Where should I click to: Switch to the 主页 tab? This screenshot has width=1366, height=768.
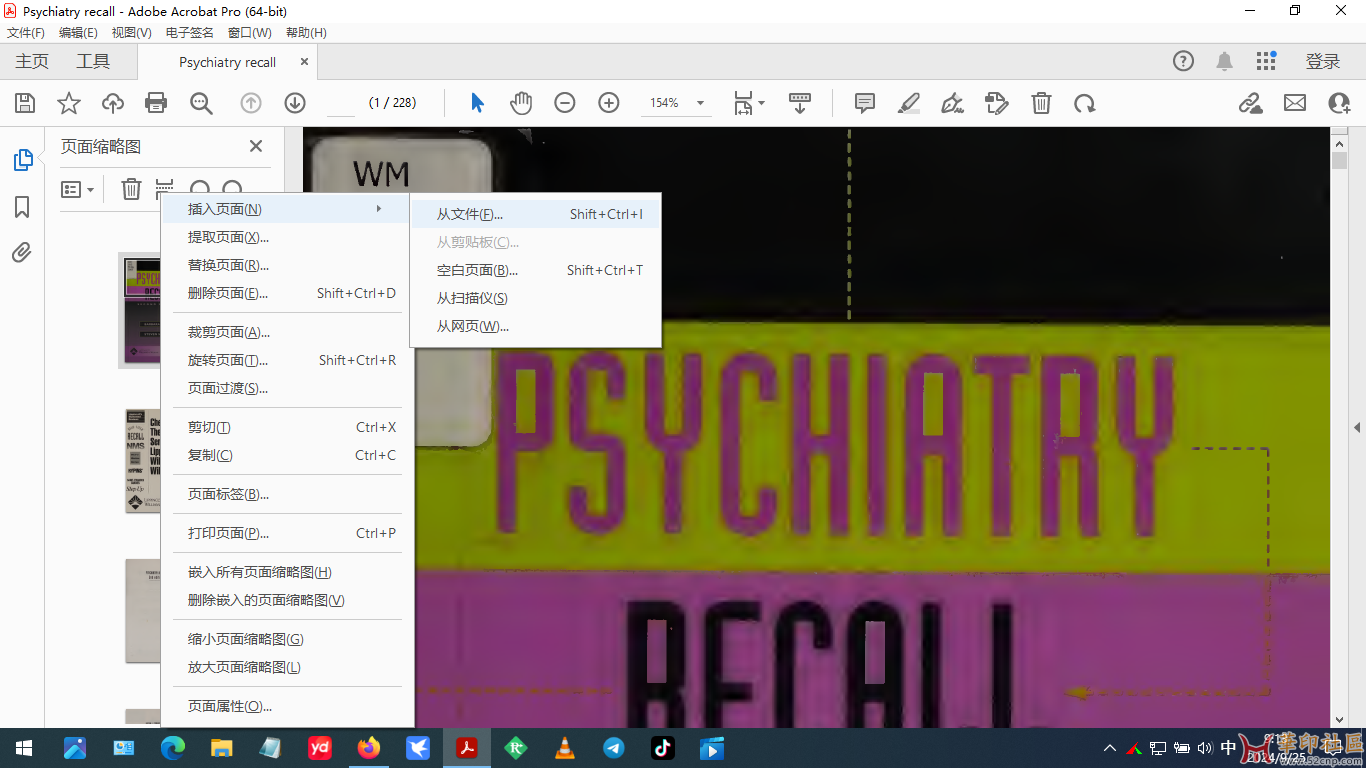point(32,62)
